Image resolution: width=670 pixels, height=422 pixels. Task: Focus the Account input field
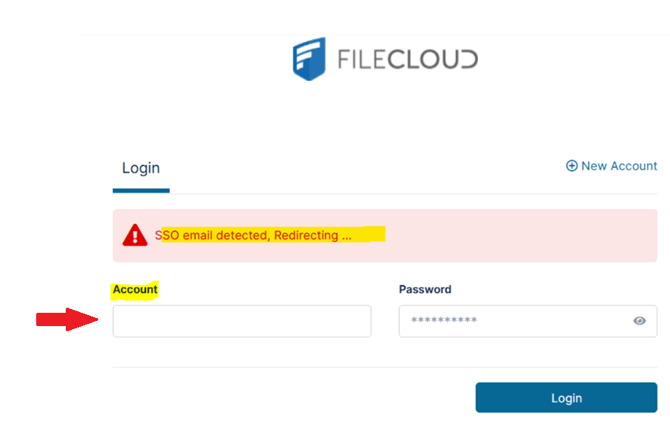[242, 321]
